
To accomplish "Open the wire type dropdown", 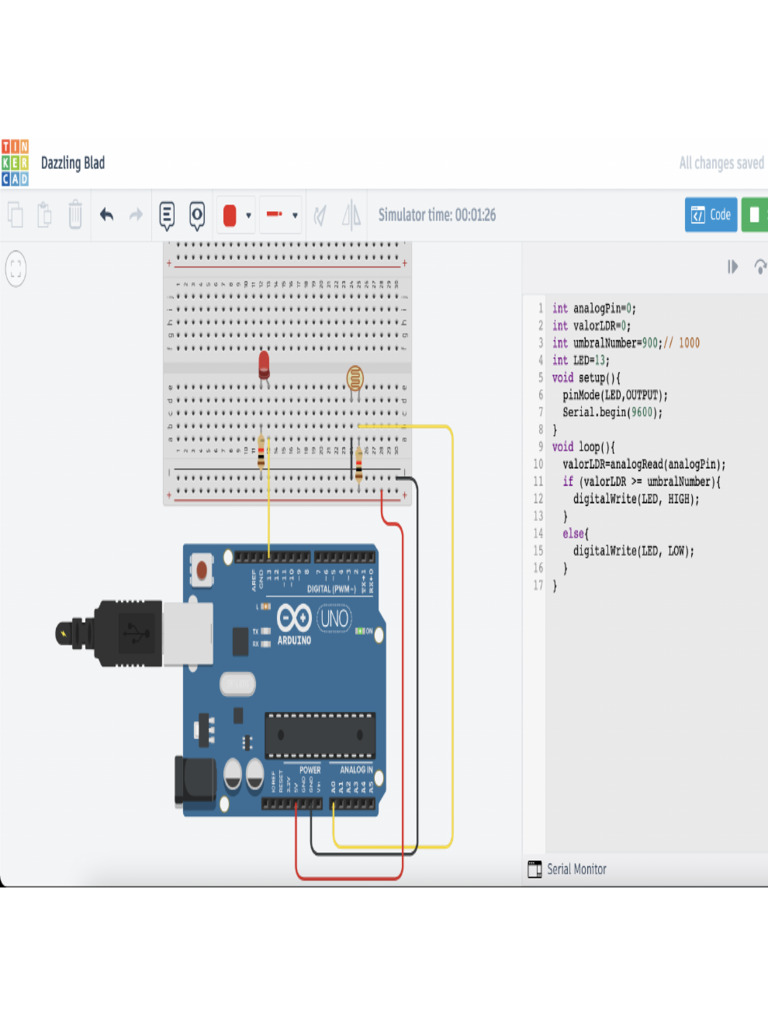I will (x=280, y=215).
